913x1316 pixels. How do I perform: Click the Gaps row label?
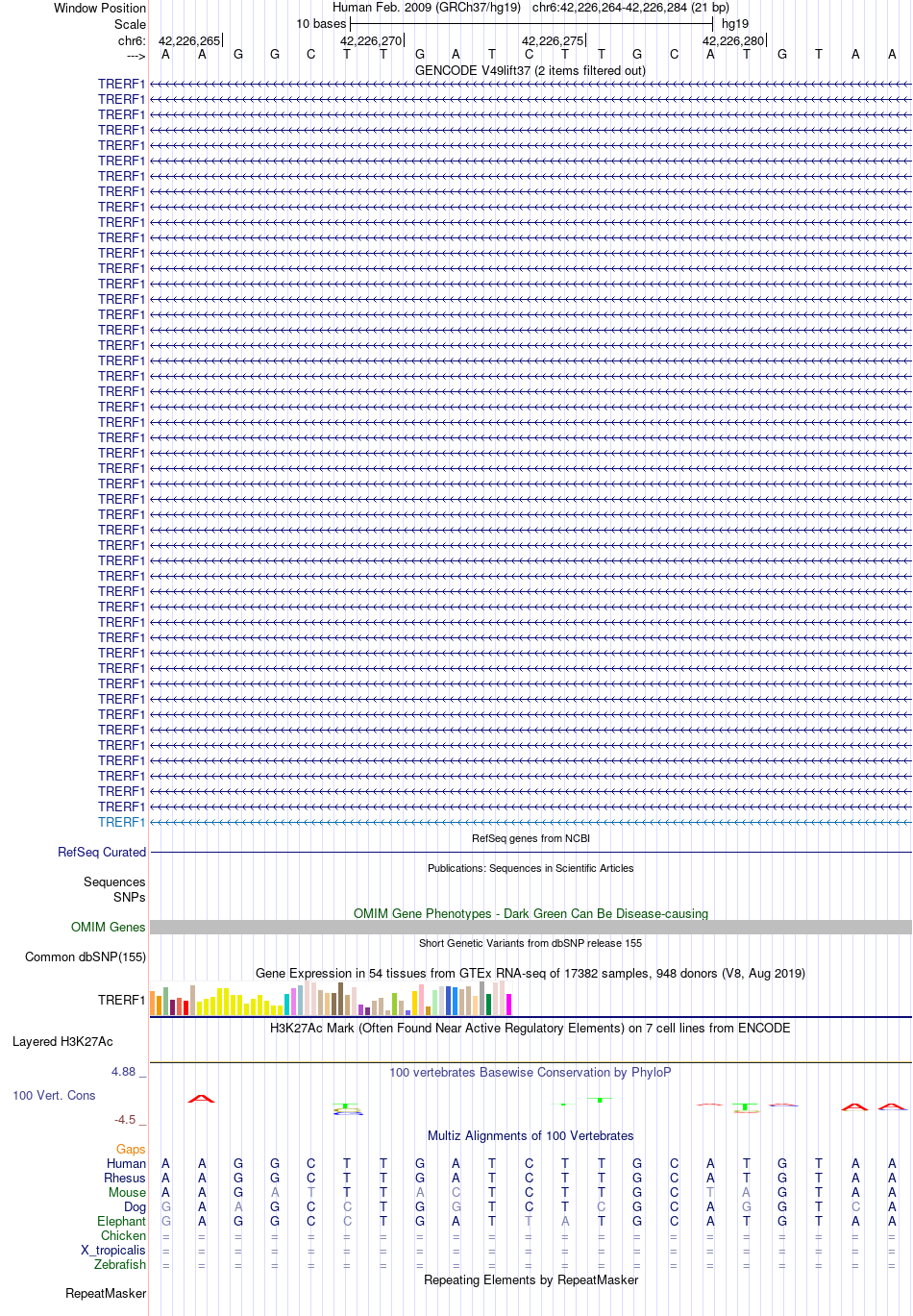[x=131, y=1150]
